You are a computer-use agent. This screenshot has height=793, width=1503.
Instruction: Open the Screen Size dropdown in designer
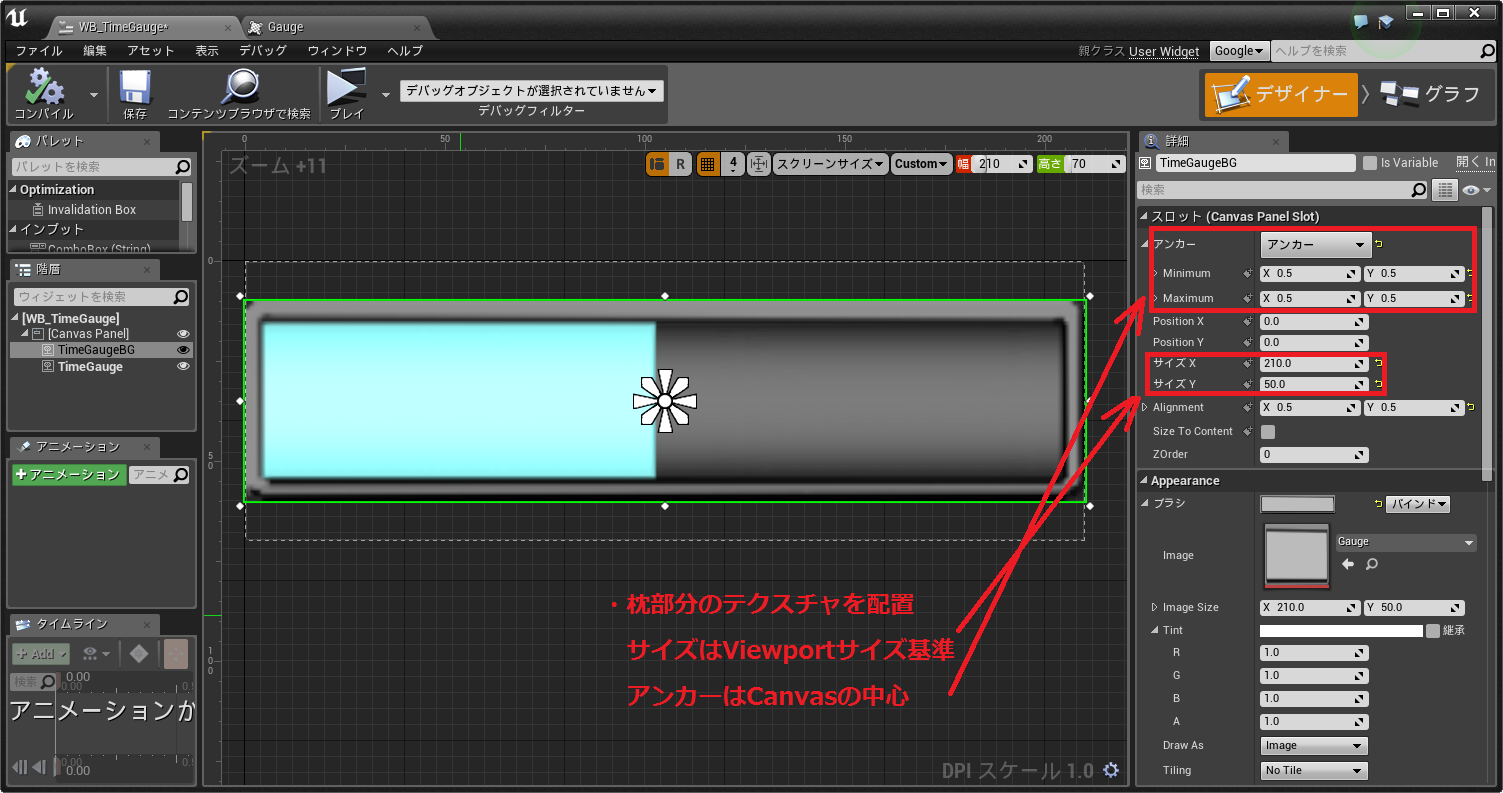[831, 164]
